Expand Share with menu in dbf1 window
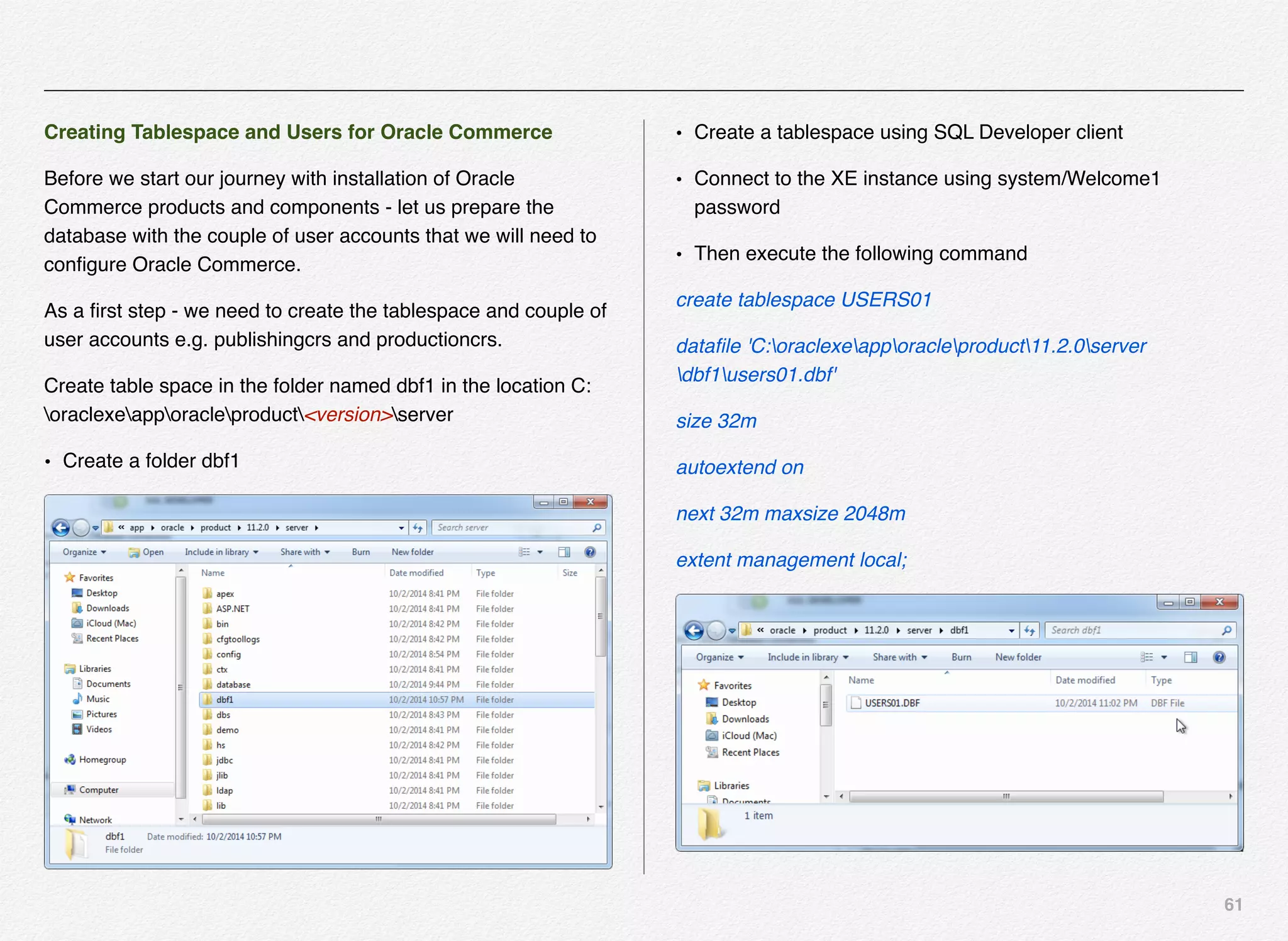Screen dimensions: 1288x941 click(899, 657)
